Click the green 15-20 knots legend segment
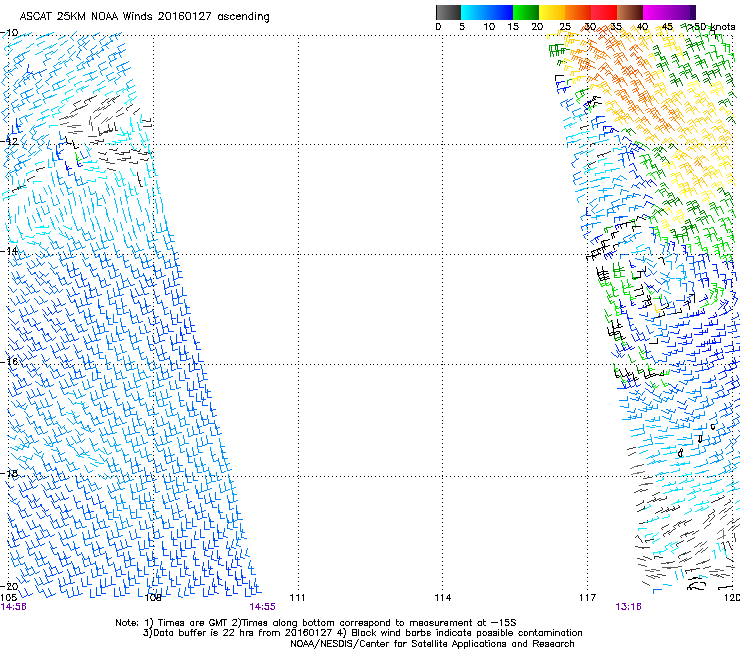Screen dimensions: 740x650 (x=526, y=12)
